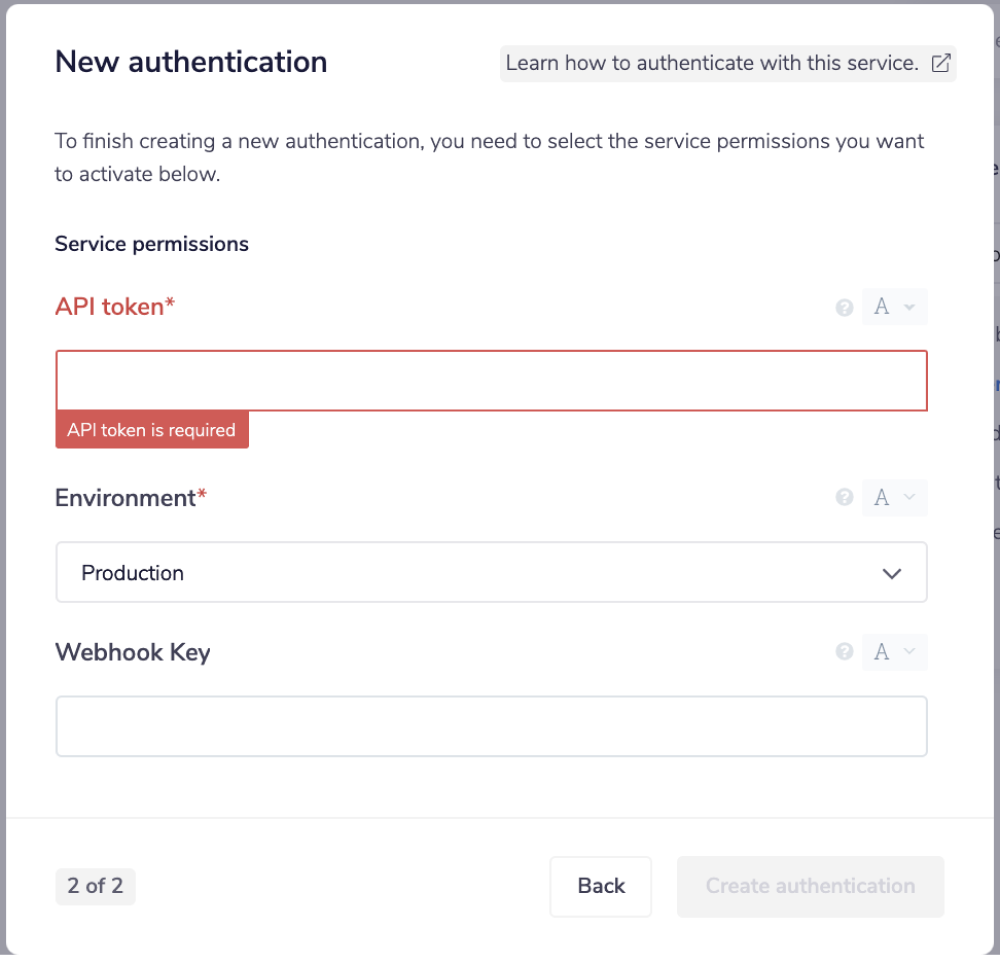1000x955 pixels.
Task: Click the Create authentication button
Action: coord(810,886)
